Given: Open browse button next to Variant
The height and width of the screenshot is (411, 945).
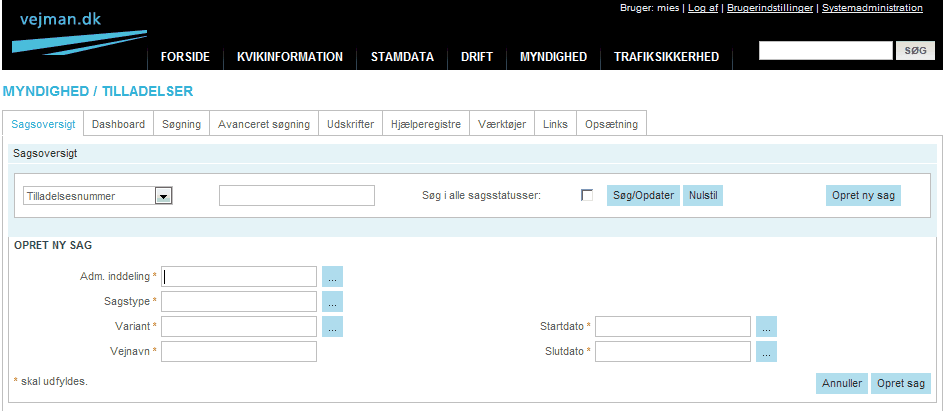Looking at the screenshot, I should point(332,326).
